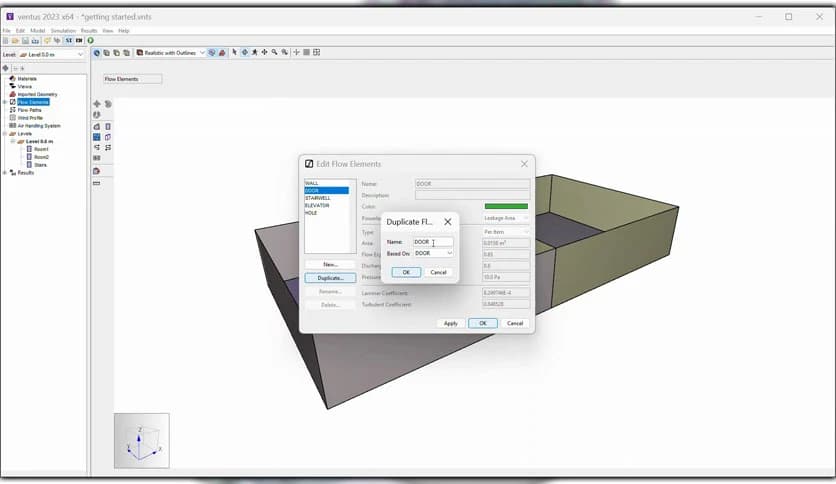Open the Based On dropdown
This screenshot has width=836, height=484.
coord(434,254)
